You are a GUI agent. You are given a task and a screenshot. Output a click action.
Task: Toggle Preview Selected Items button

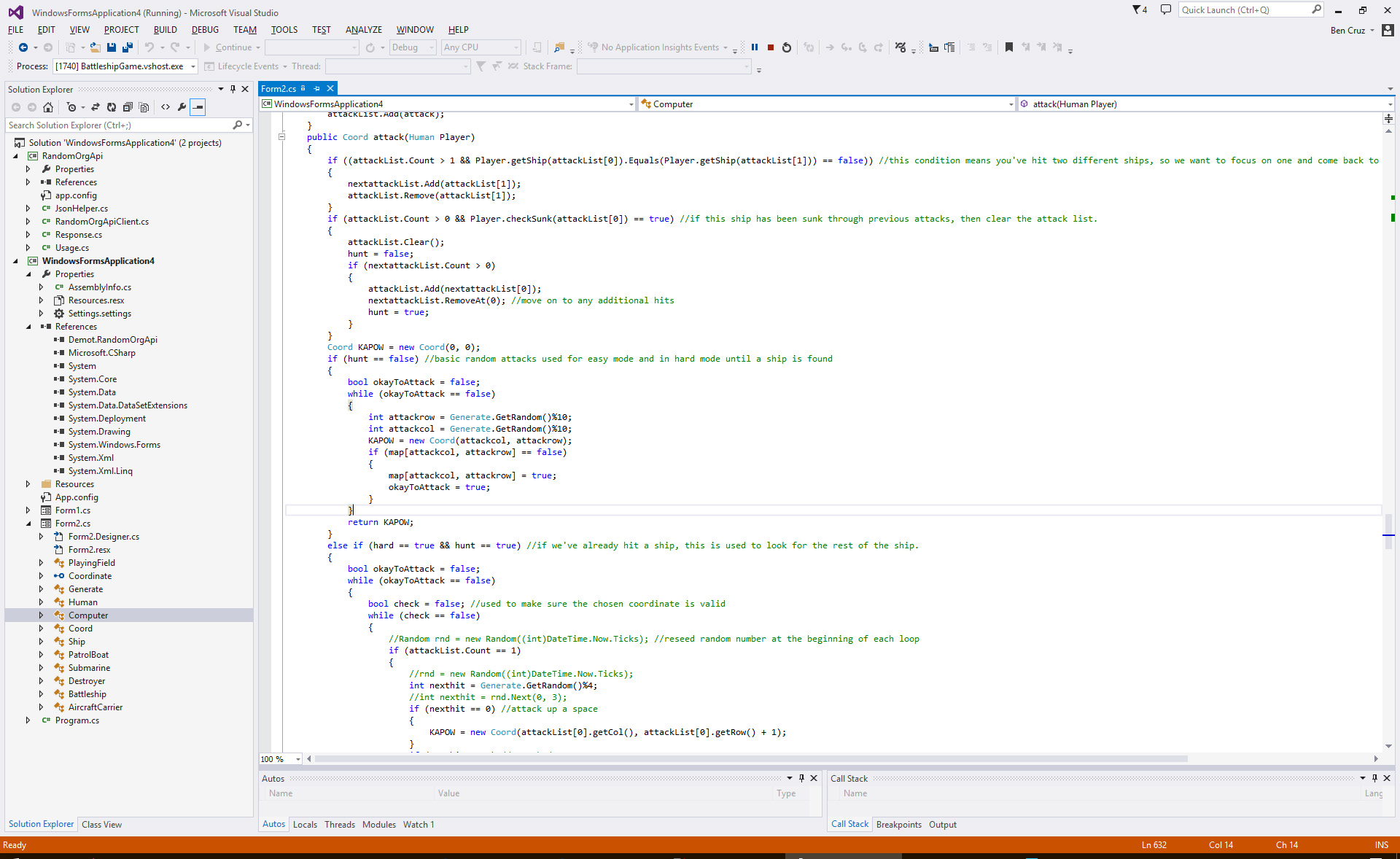click(x=198, y=107)
